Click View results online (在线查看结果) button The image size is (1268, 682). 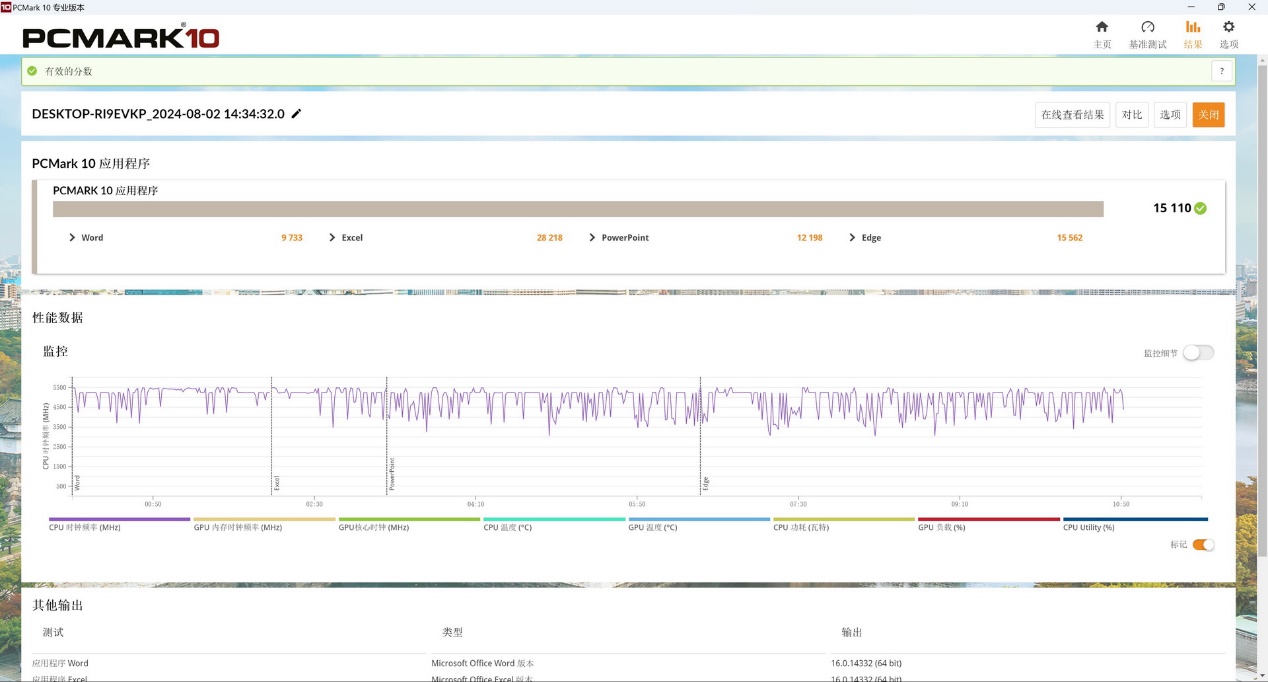click(x=1072, y=115)
